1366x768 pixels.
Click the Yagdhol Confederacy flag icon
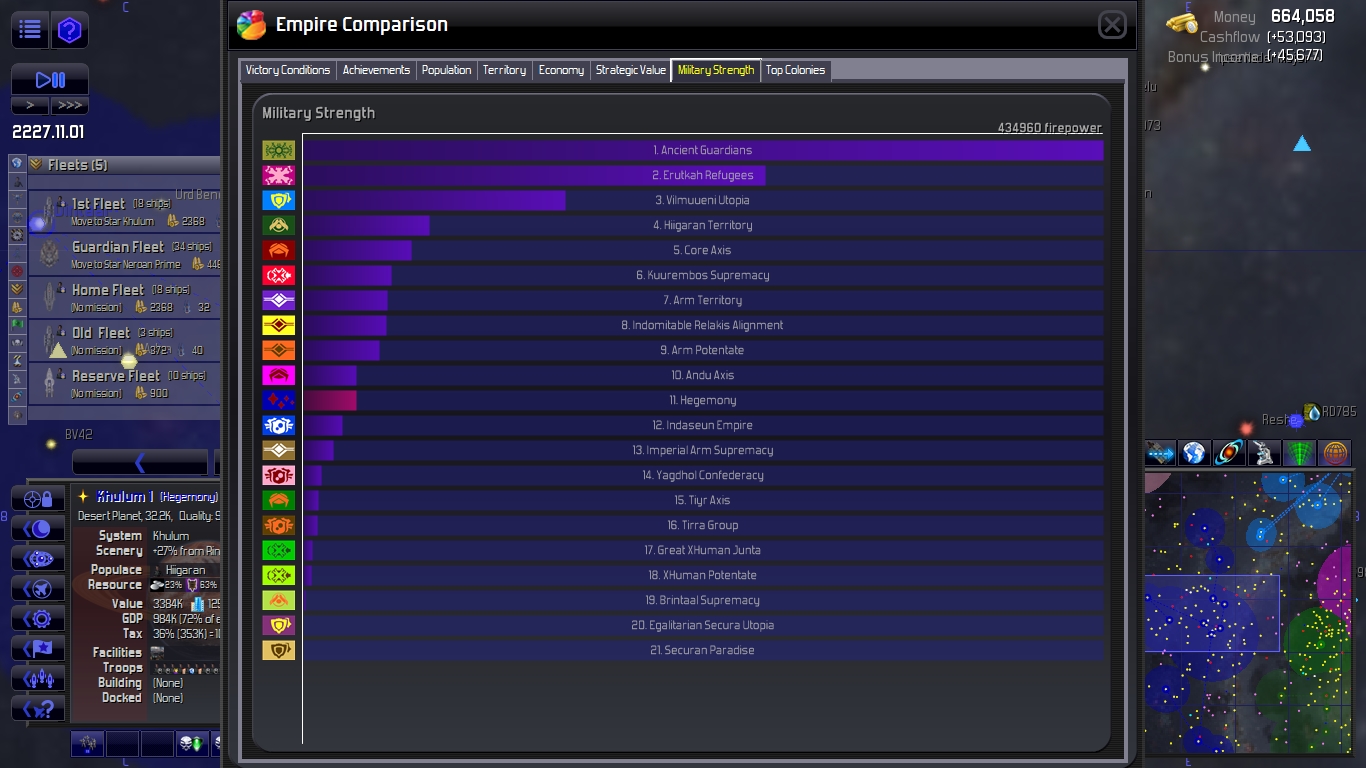click(x=279, y=475)
